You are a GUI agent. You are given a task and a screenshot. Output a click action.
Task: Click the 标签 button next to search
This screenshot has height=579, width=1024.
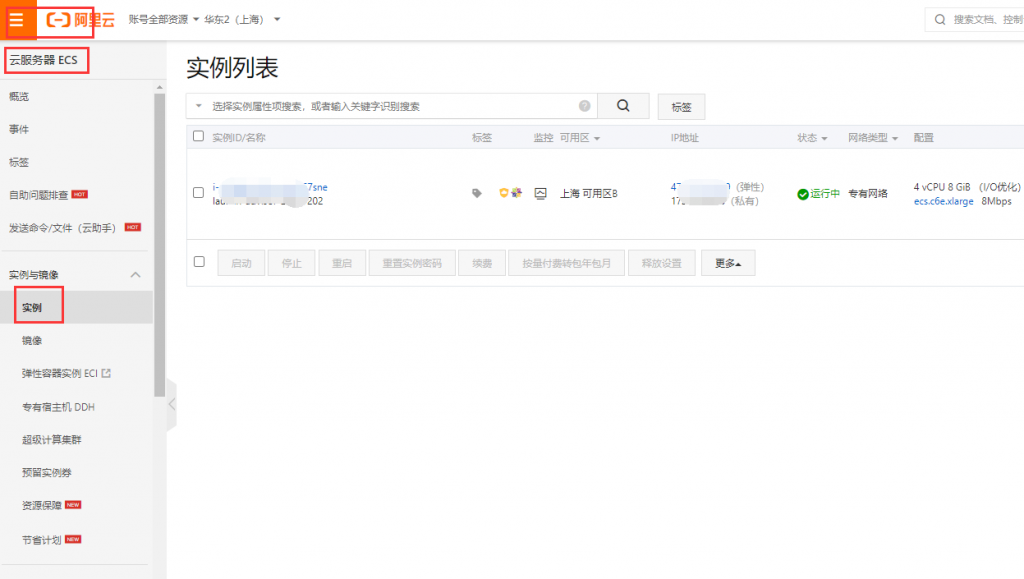click(681, 107)
